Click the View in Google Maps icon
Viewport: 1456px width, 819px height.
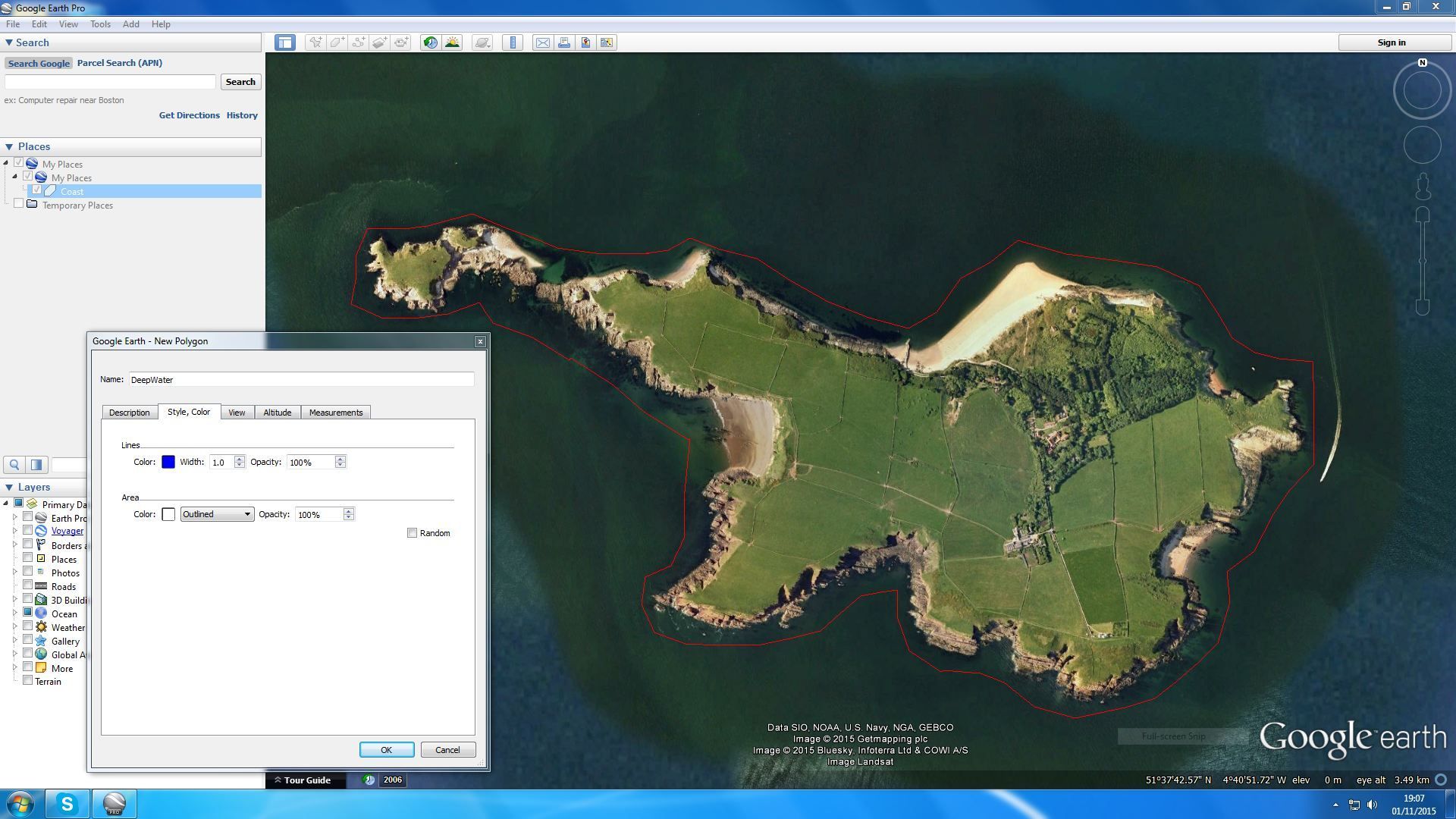[585, 42]
